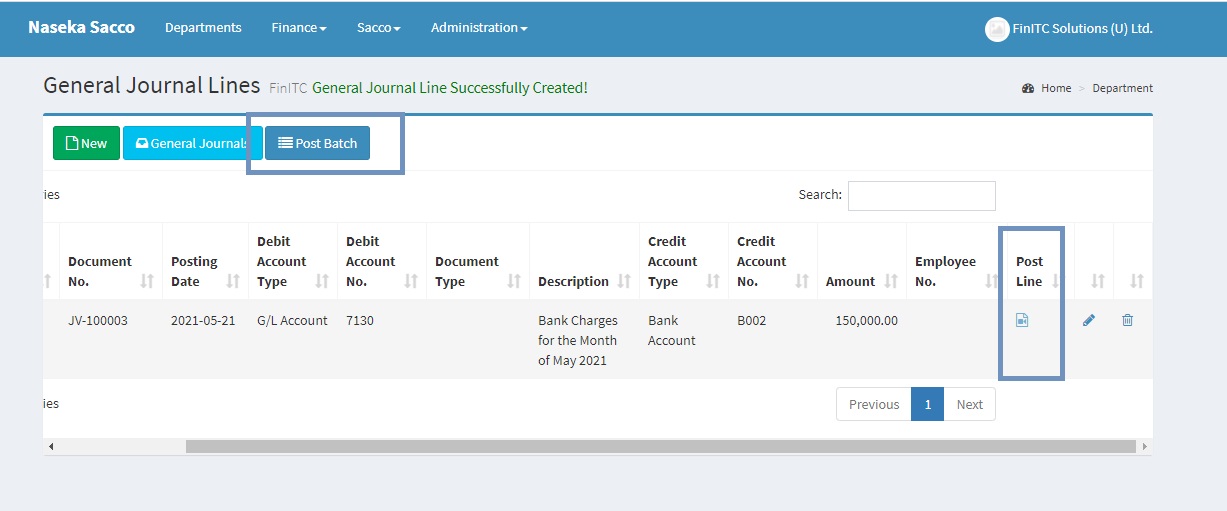The image size is (1227, 511).
Task: Click the post line icon for JV-100003
Action: [1022, 320]
